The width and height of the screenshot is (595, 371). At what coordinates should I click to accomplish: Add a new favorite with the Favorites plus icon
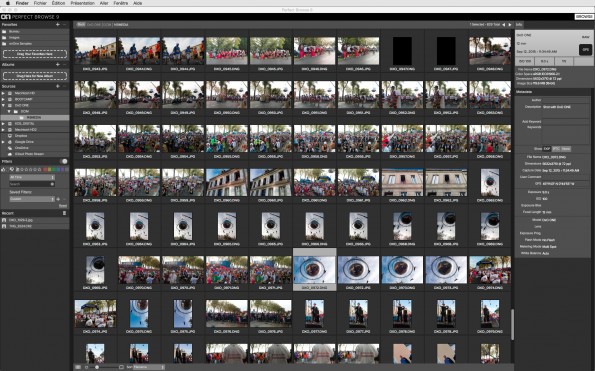(x=58, y=24)
